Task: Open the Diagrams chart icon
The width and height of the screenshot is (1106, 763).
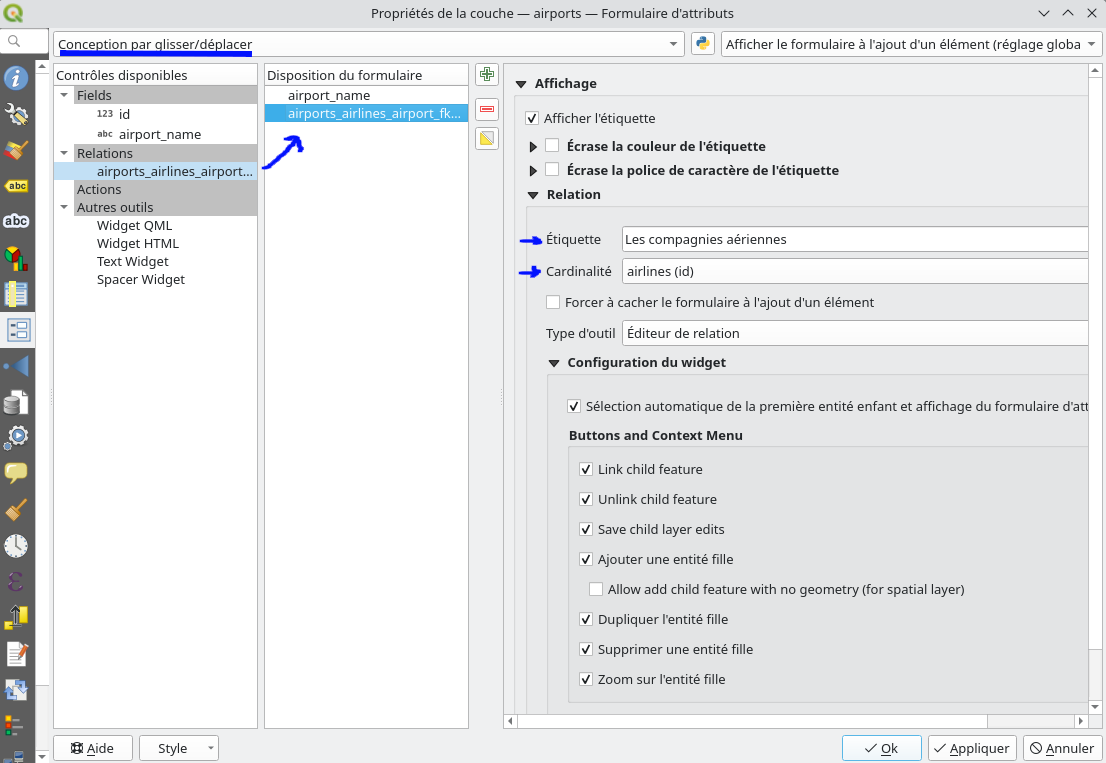Action: tap(16, 257)
